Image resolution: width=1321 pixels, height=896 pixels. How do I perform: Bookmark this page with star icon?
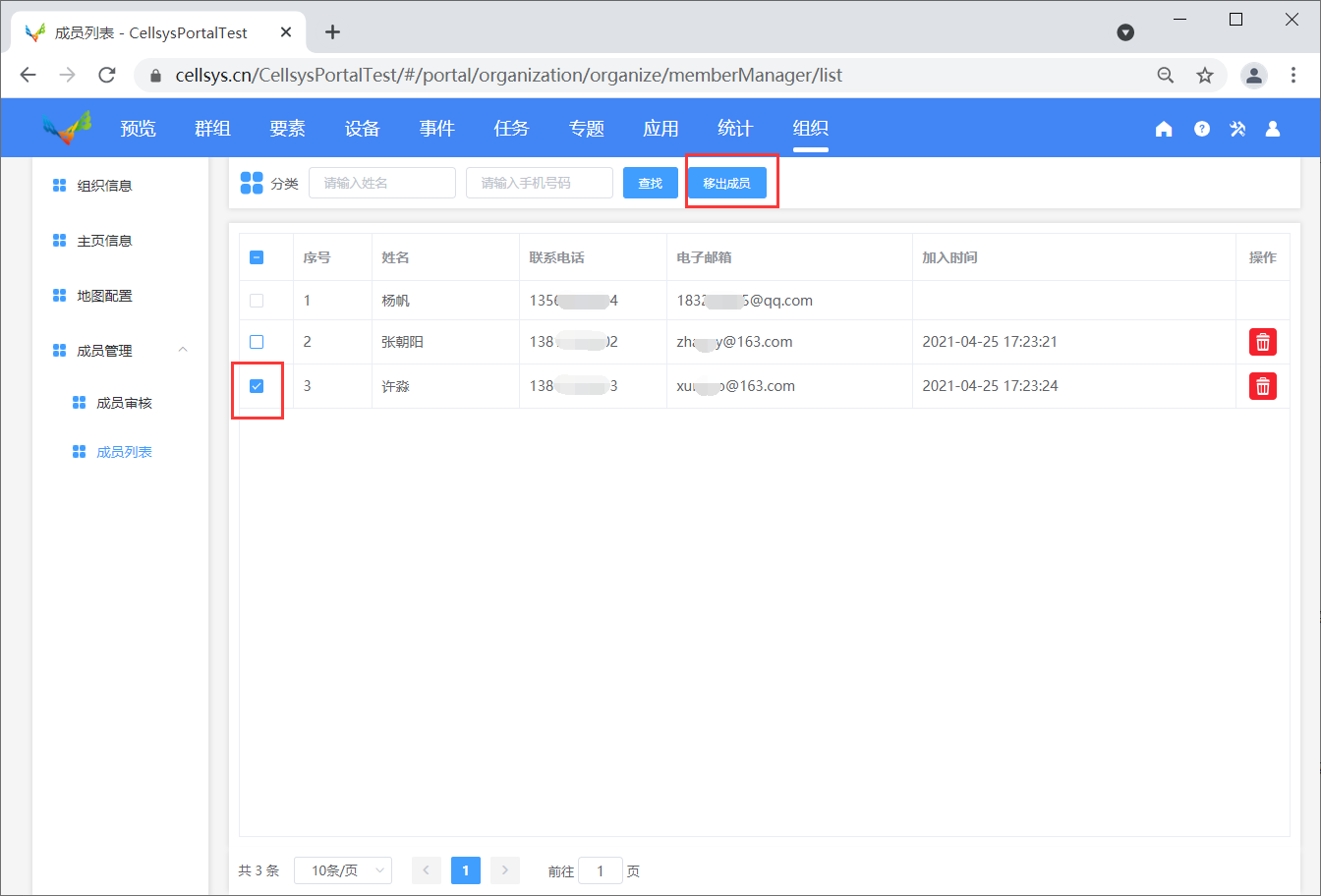coord(1205,76)
